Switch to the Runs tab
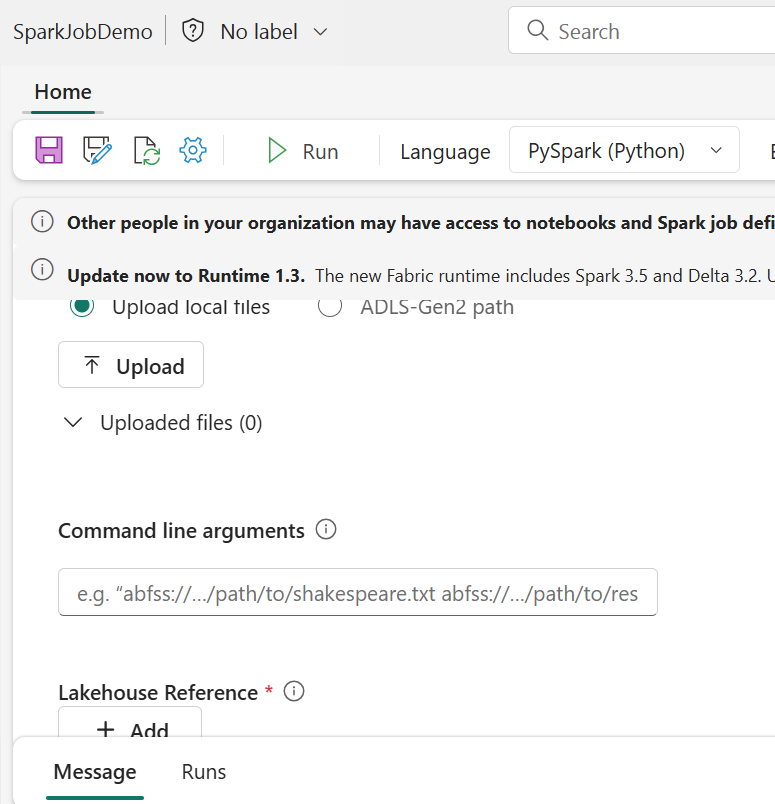 click(x=204, y=772)
